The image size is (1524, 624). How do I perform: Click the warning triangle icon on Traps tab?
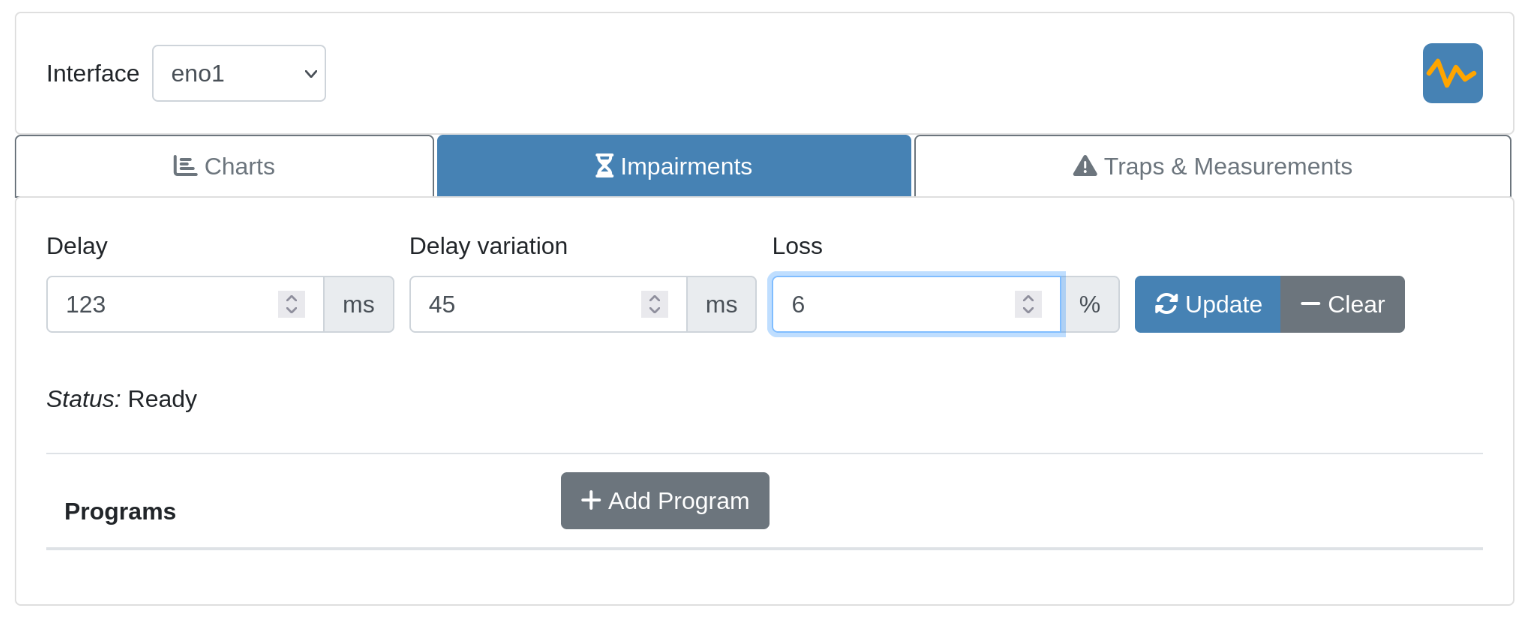(x=1085, y=166)
